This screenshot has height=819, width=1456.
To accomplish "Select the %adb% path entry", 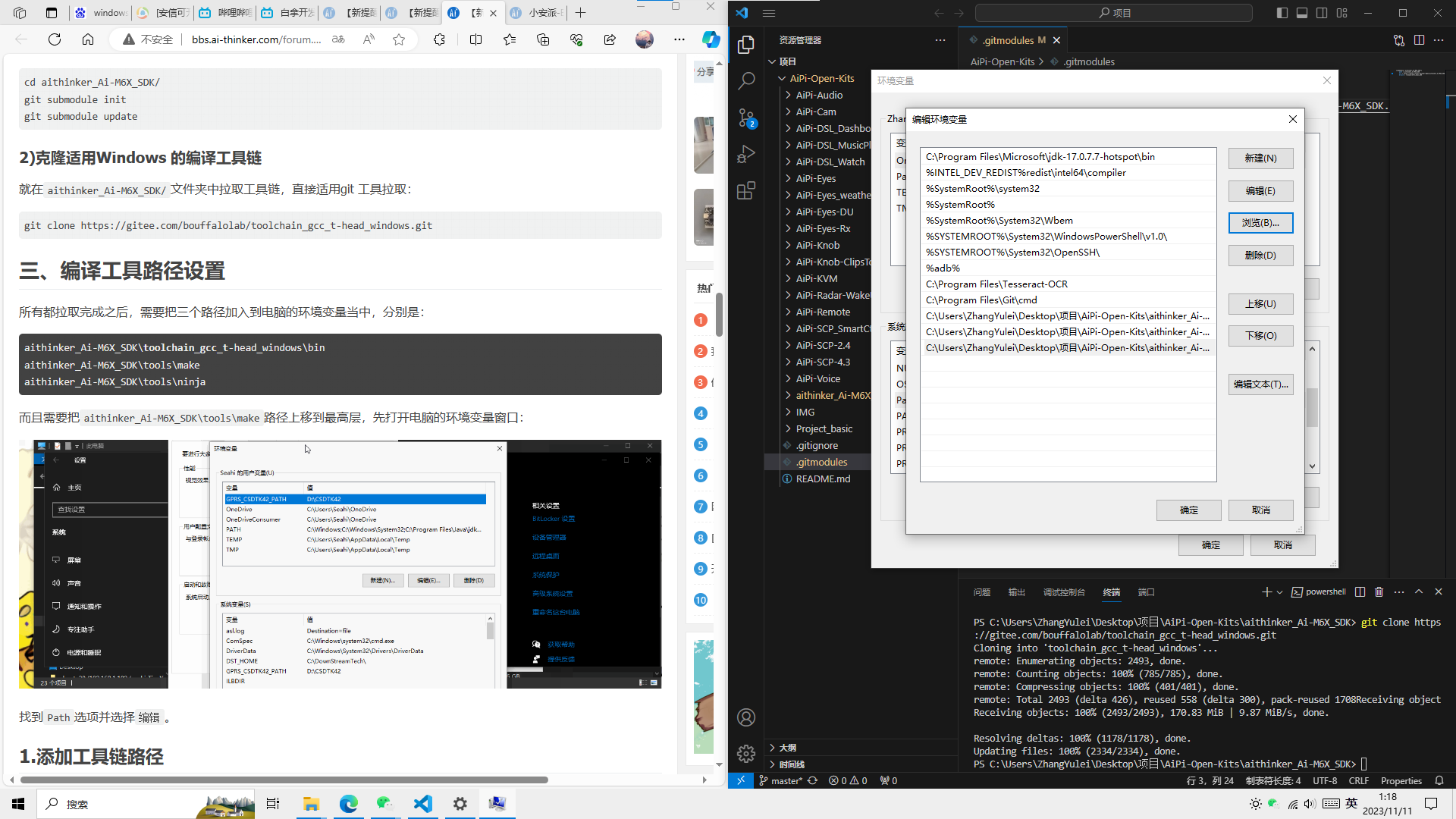I will coord(1068,268).
